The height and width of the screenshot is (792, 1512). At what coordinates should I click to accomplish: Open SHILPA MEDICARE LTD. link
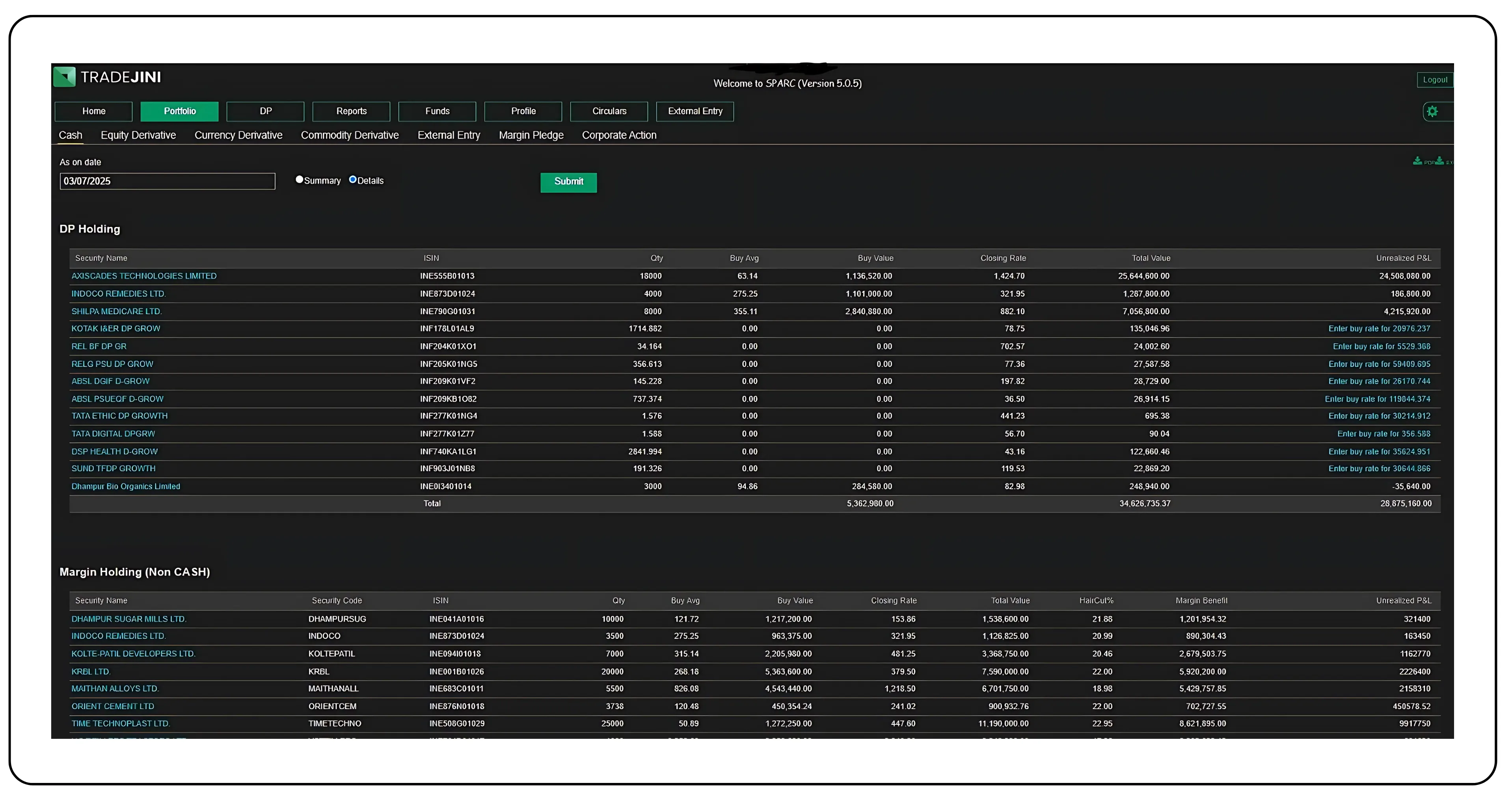[116, 312]
